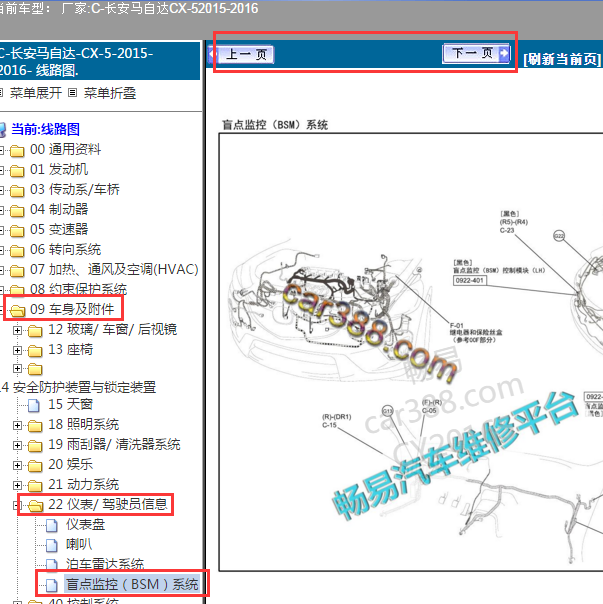Collapse the 22 仪表/驾驶员信息 node
The image size is (603, 604).
pyautogui.click(x=16, y=505)
